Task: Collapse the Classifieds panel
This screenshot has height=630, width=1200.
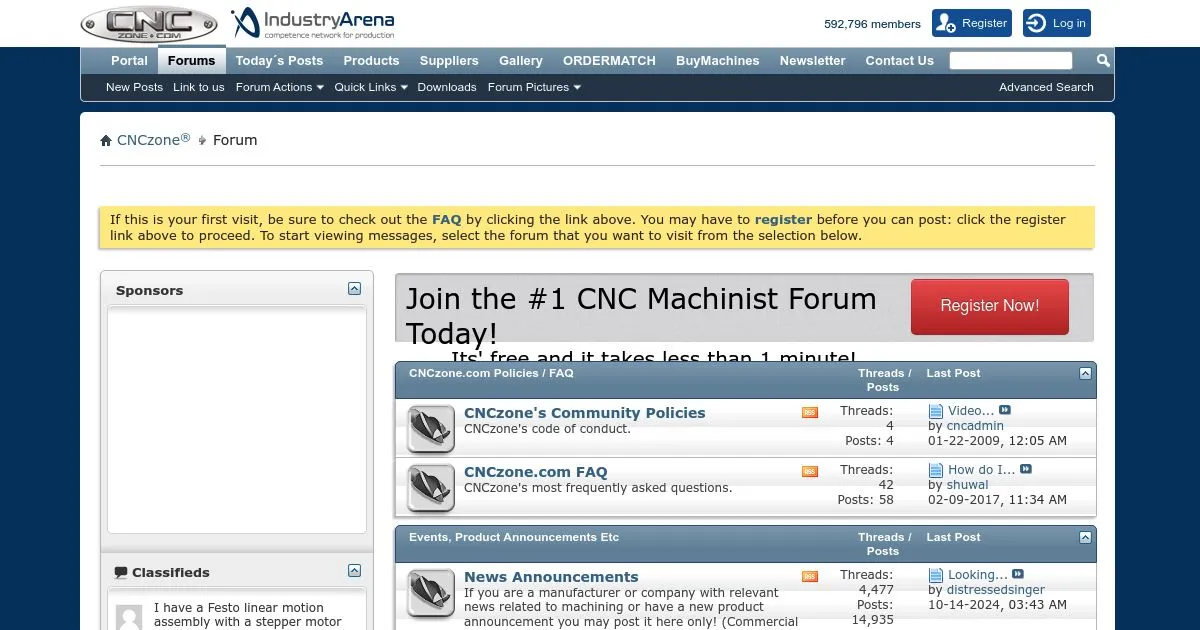Action: (354, 571)
